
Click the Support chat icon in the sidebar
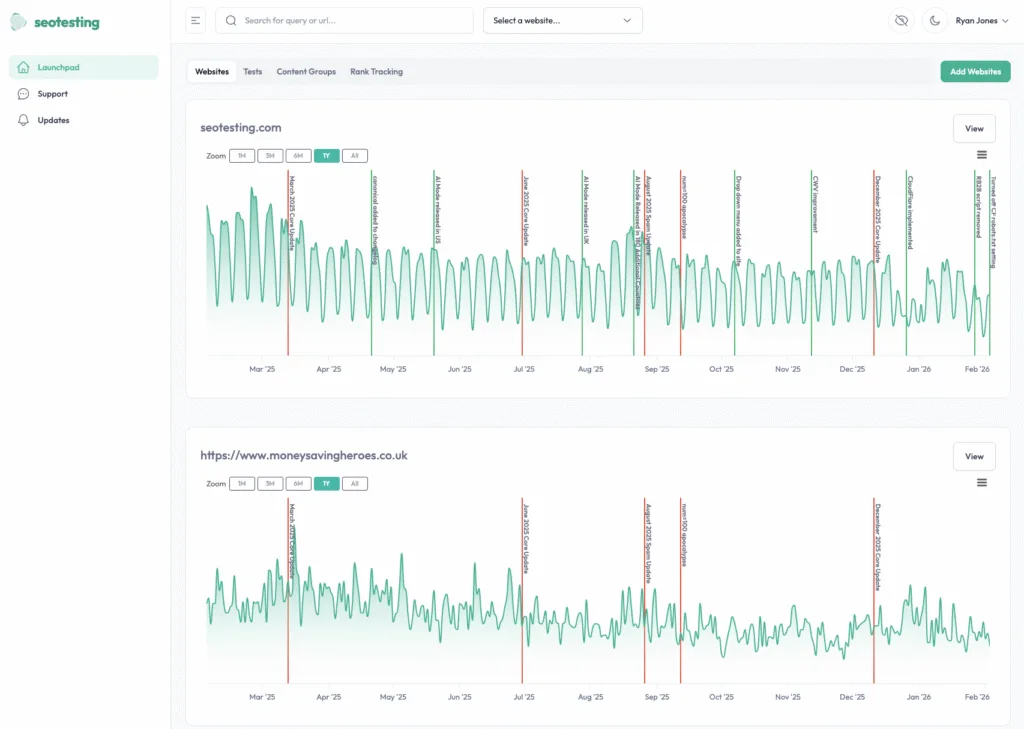pos(23,93)
